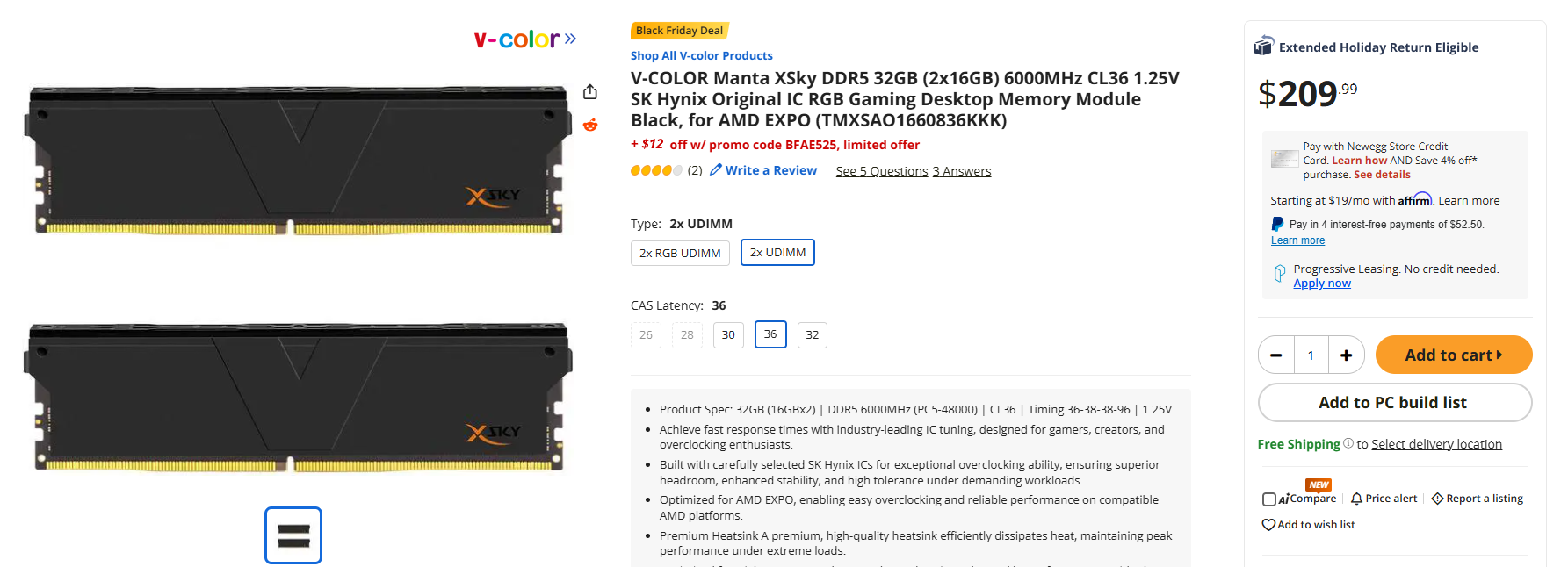Click the heart Add to wish list icon
Viewport: 1568px width, 567px height.
(x=1268, y=525)
